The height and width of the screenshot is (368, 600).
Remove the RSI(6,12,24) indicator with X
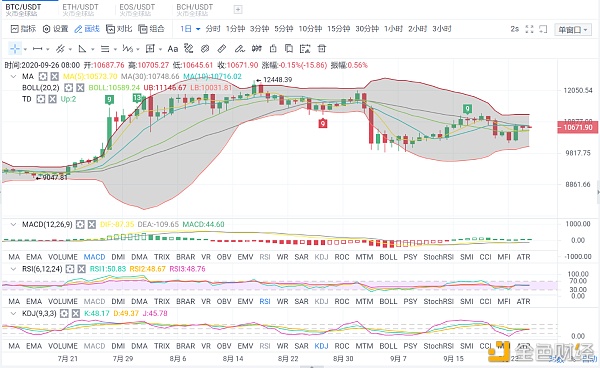(81, 269)
